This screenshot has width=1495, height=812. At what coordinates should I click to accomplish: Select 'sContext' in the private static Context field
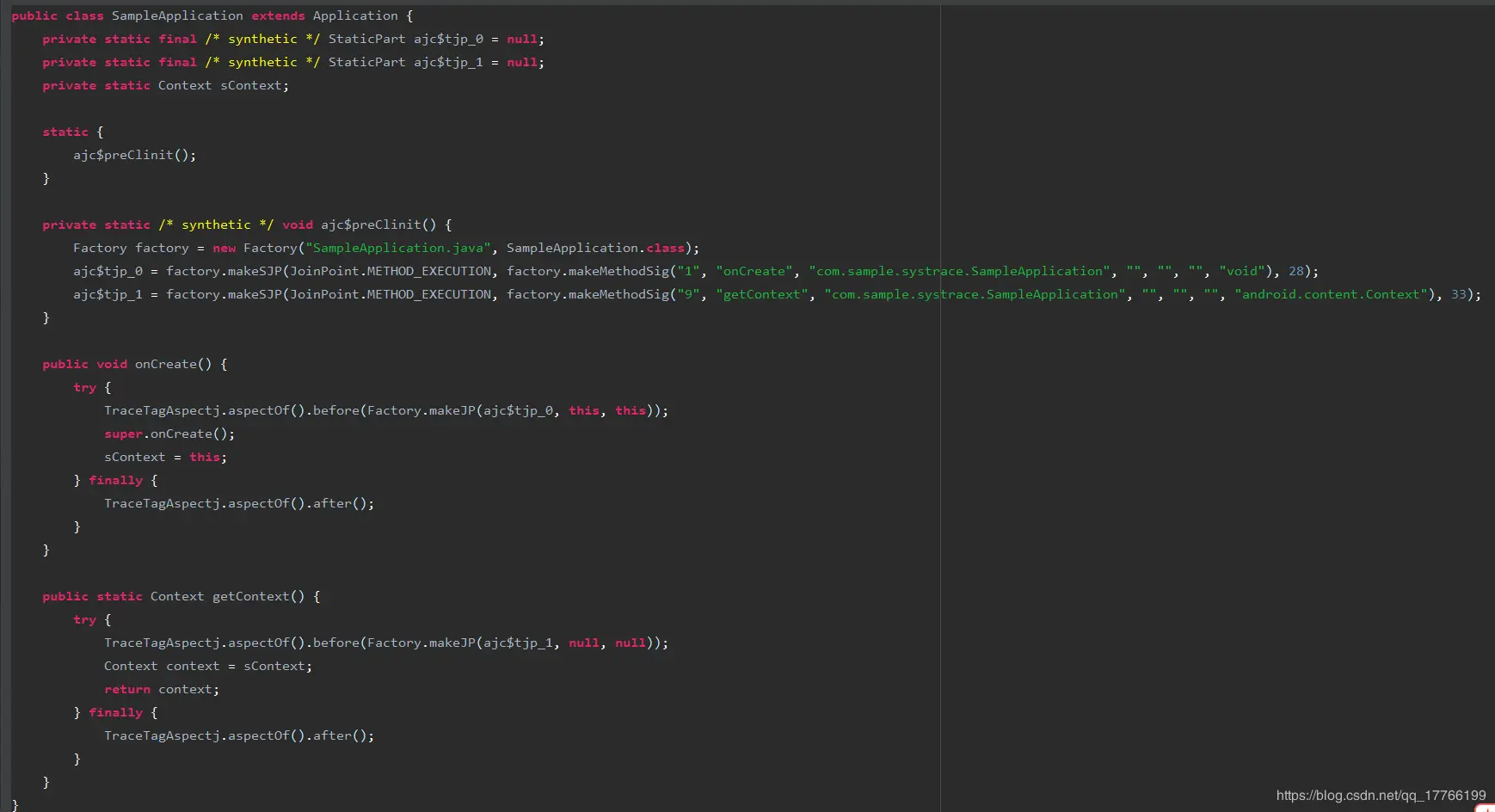[251, 85]
